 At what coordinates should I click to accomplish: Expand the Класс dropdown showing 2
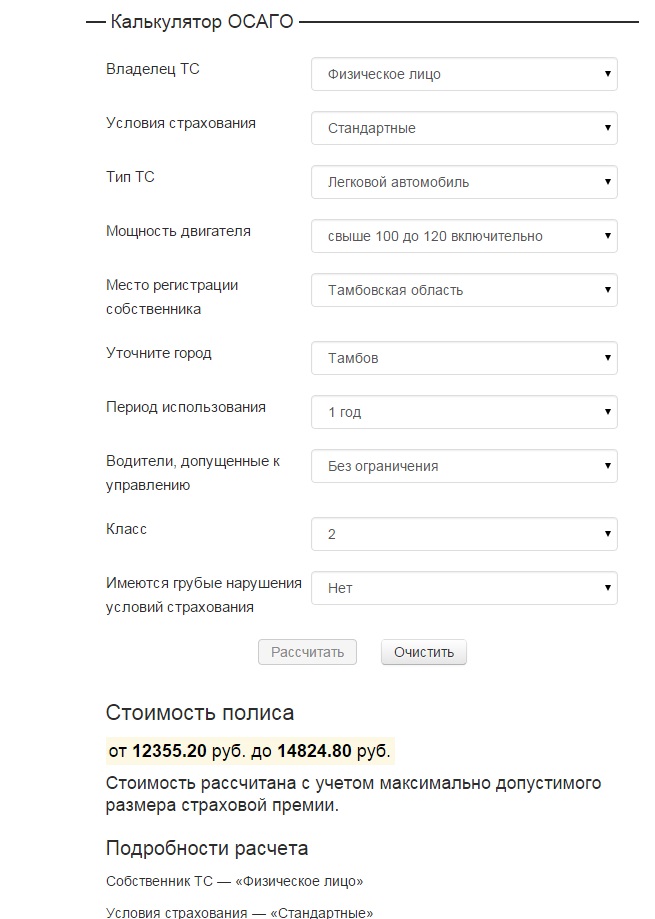click(464, 534)
